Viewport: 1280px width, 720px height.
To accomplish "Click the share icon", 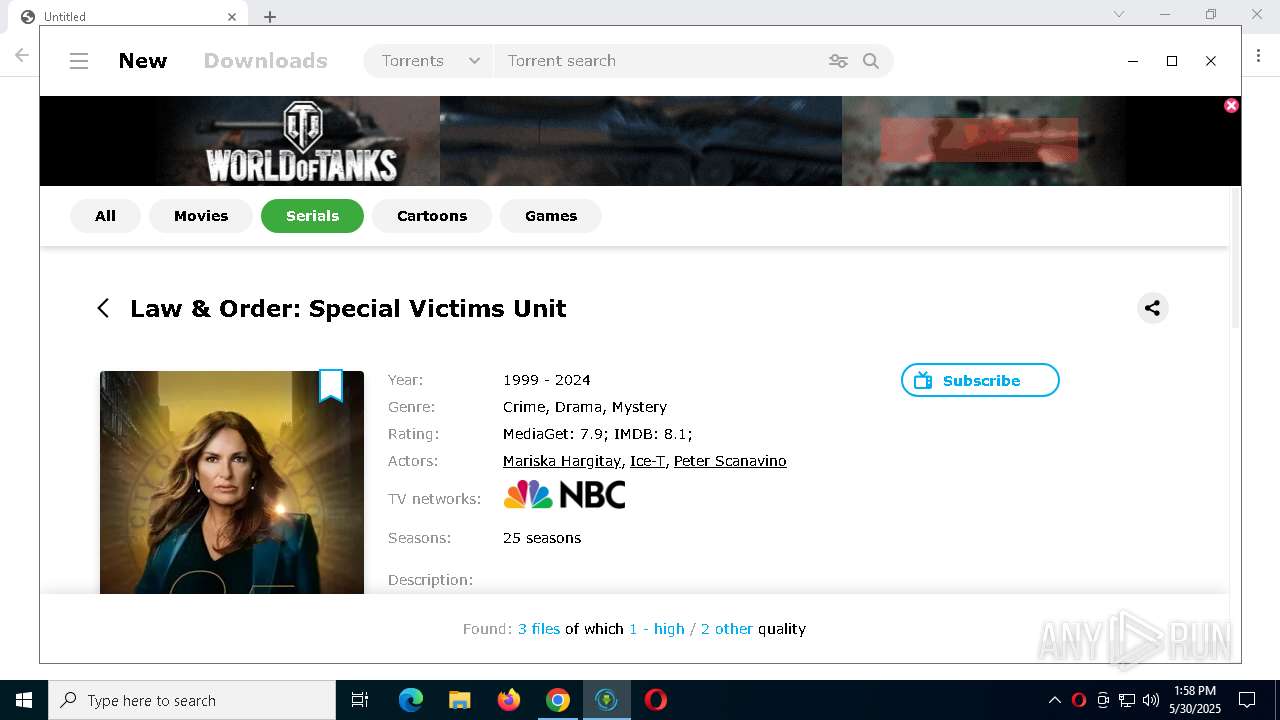I will [x=1152, y=308].
